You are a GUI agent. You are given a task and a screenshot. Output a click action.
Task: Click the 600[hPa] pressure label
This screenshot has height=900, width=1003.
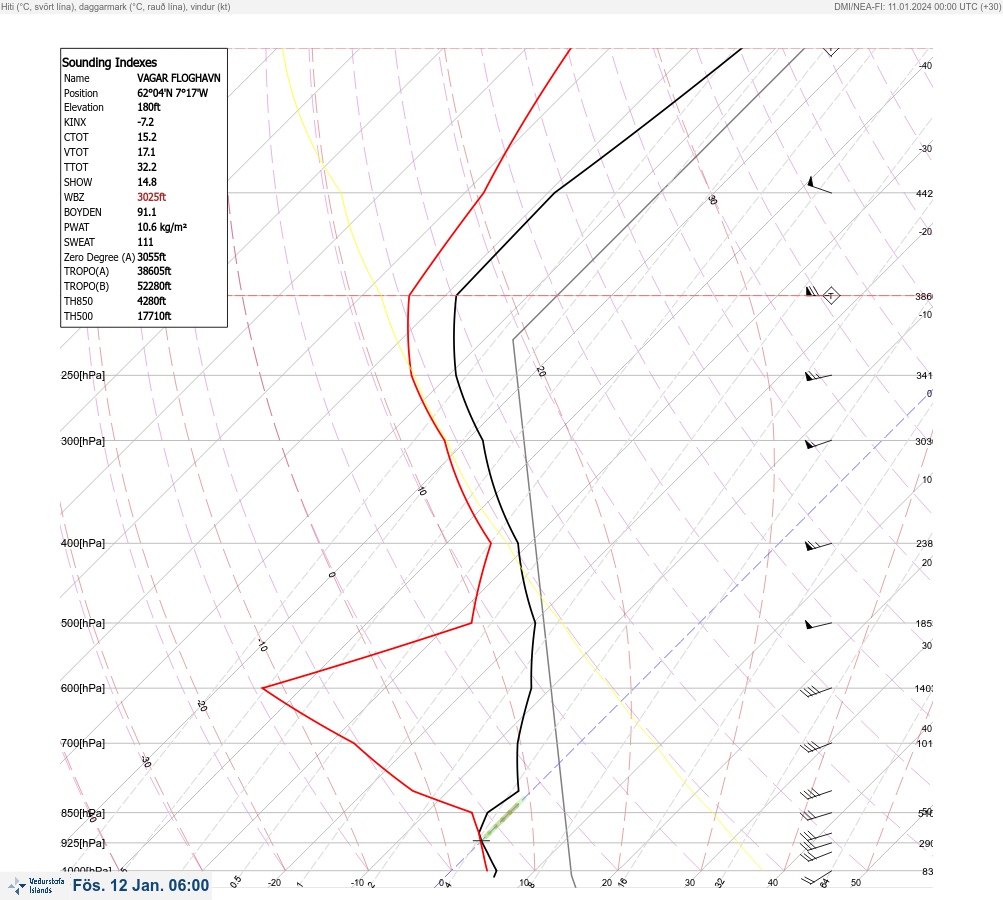click(x=83, y=688)
